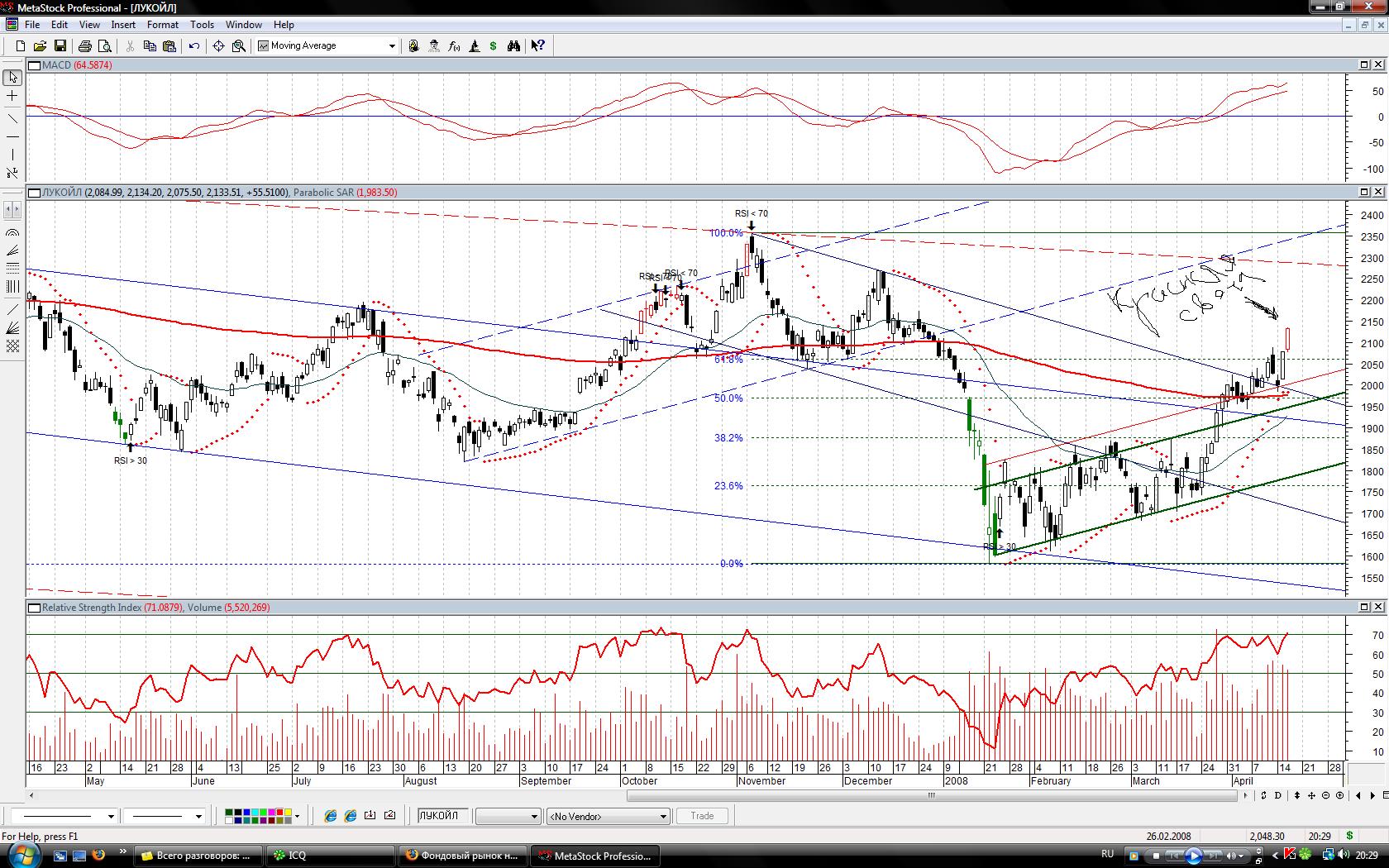Choose the Gann fan tool
This screenshot has width=1389, height=868.
12,328
